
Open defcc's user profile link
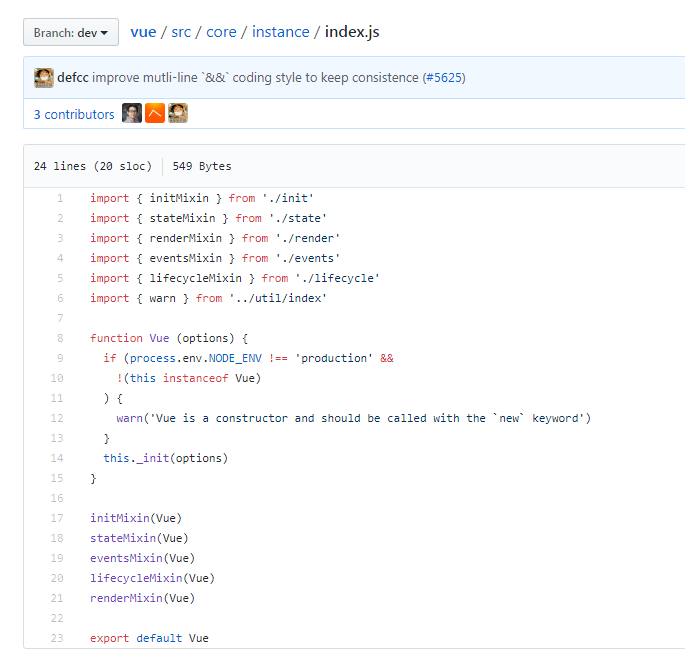click(x=73, y=78)
